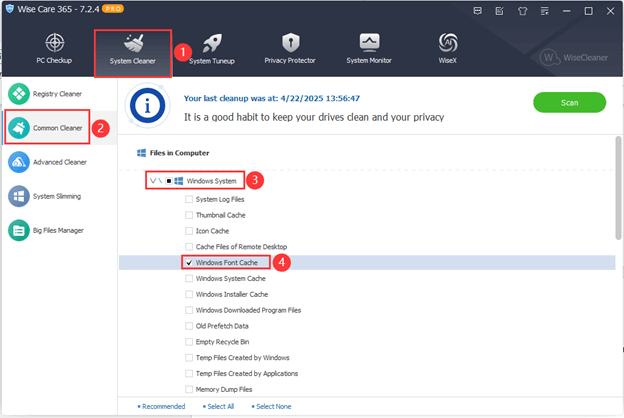The width and height of the screenshot is (624, 418).
Task: Click the feedback chat icon in title bar
Action: click(478, 11)
